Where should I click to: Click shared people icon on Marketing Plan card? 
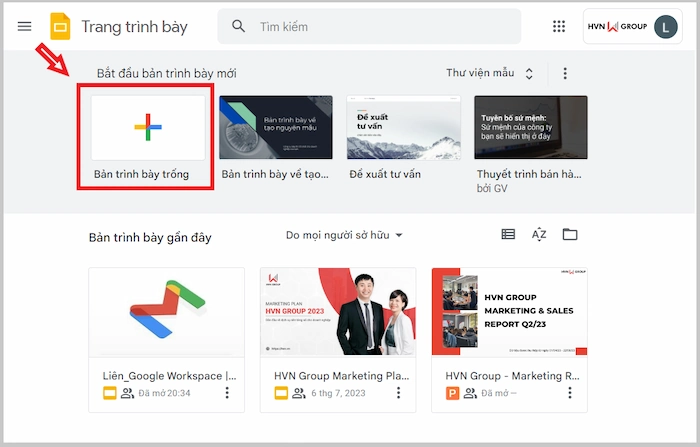[299, 393]
